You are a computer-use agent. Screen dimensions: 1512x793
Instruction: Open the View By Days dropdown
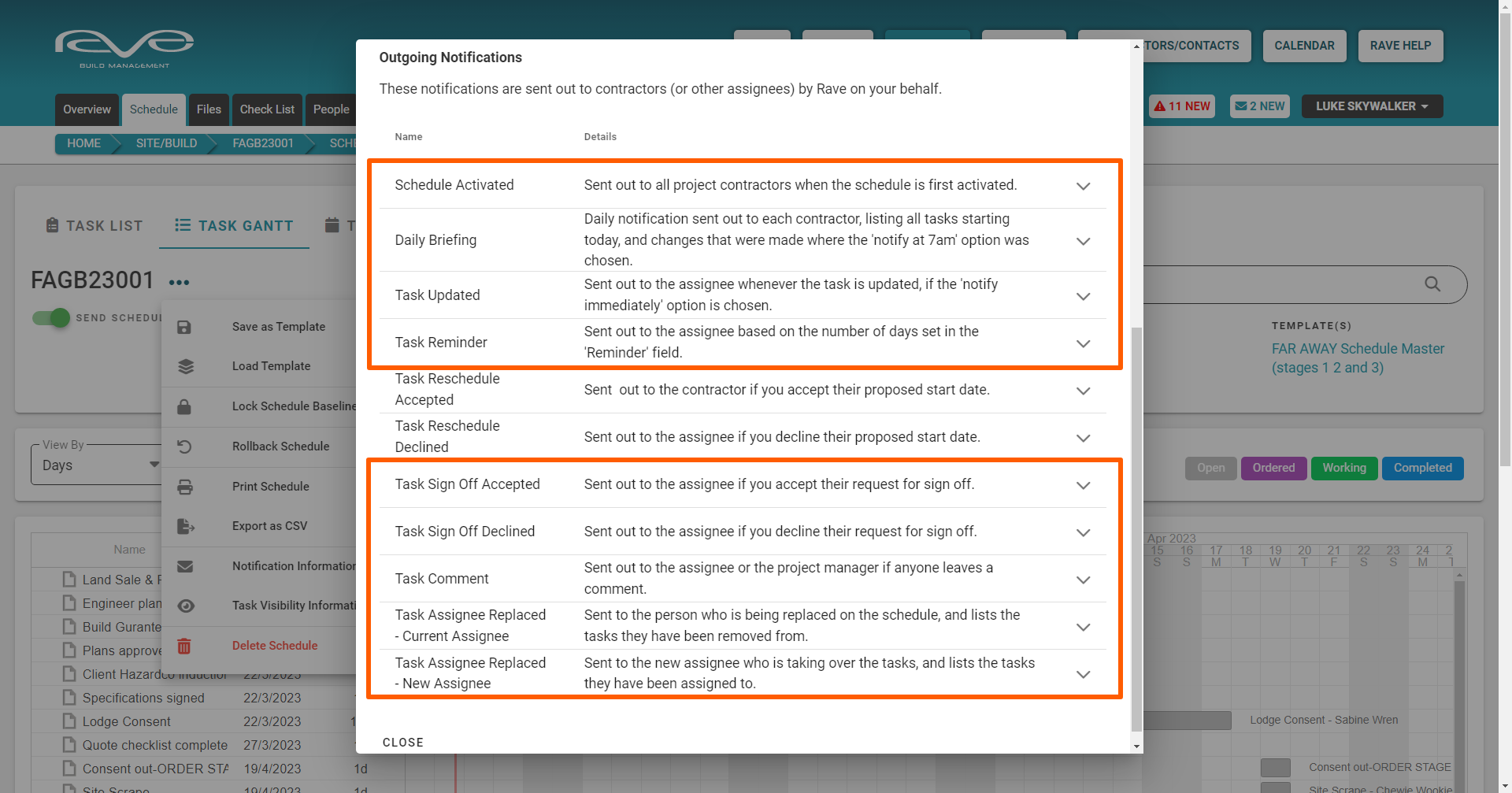pyautogui.click(x=96, y=465)
